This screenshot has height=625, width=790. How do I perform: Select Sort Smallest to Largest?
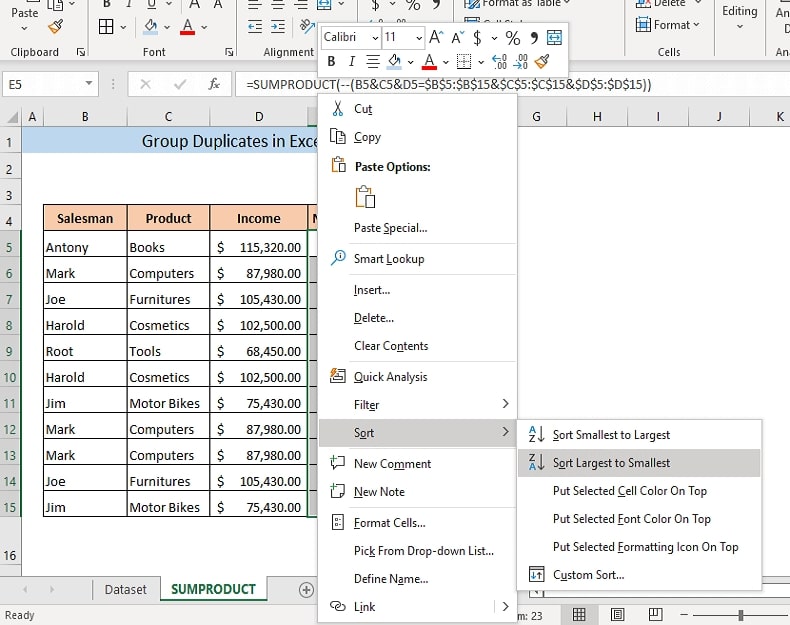tap(639, 435)
